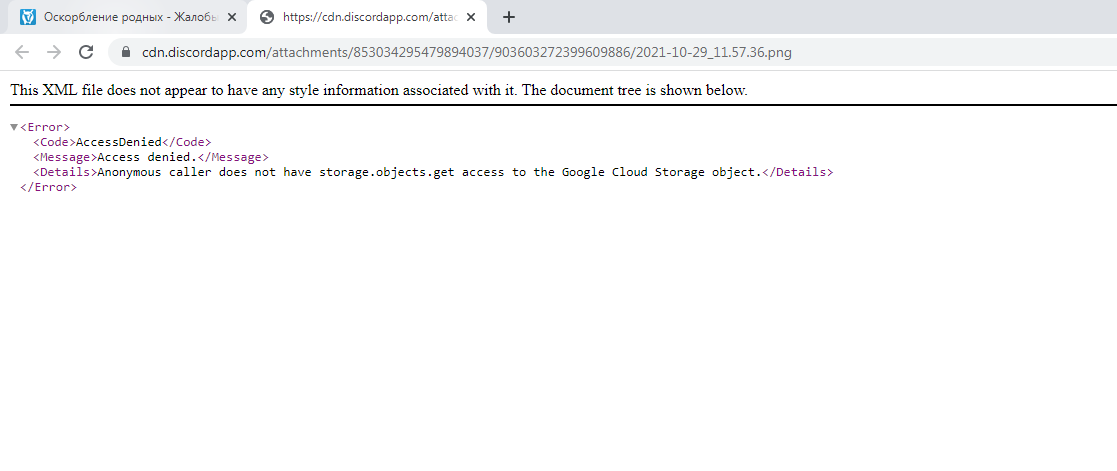Screen dimensions: 1117x471
Task: View site information via lock icon
Action: [125, 52]
